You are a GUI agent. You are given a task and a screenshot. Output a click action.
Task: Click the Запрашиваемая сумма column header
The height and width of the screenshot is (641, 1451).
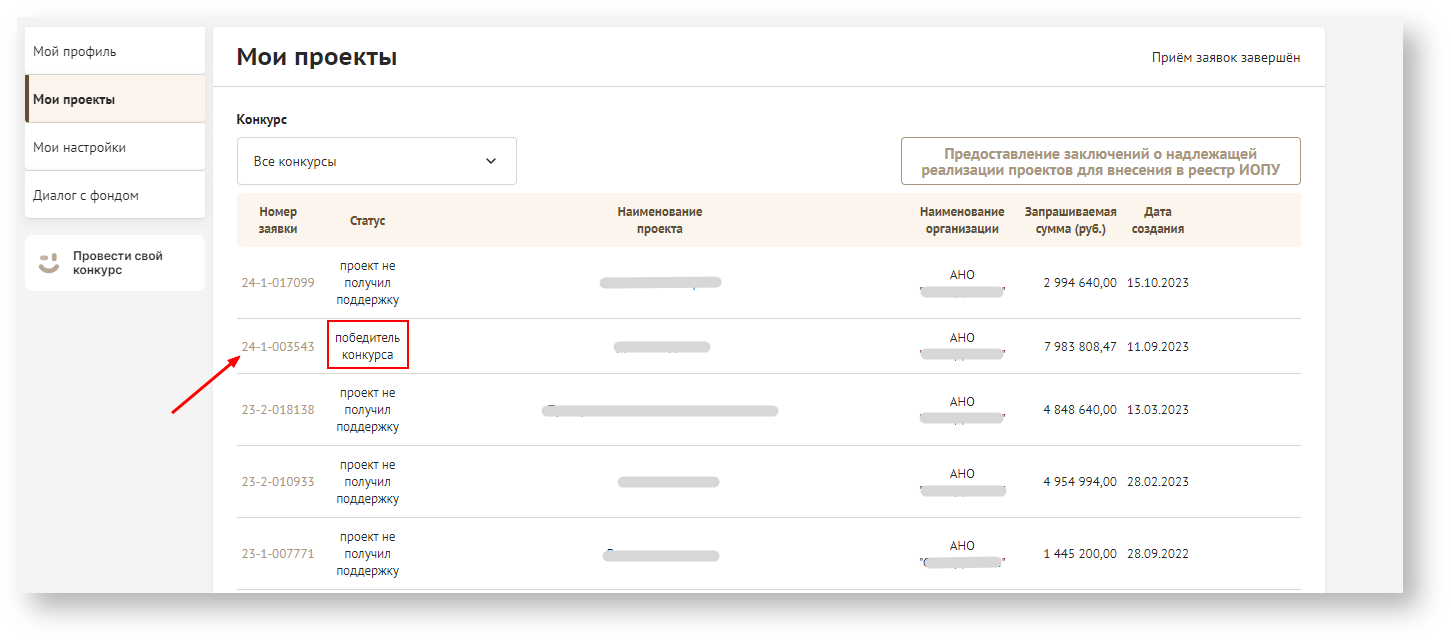coord(1070,220)
